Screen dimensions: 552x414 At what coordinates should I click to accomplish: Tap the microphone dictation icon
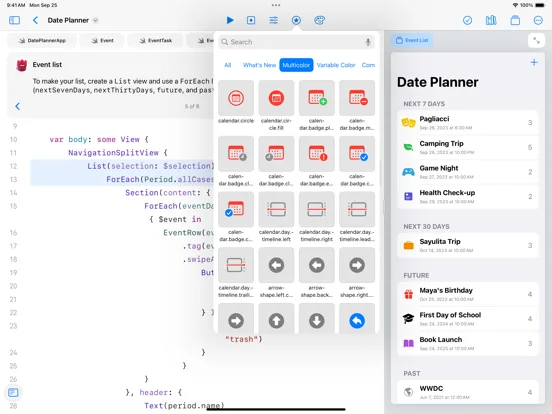click(x=368, y=42)
